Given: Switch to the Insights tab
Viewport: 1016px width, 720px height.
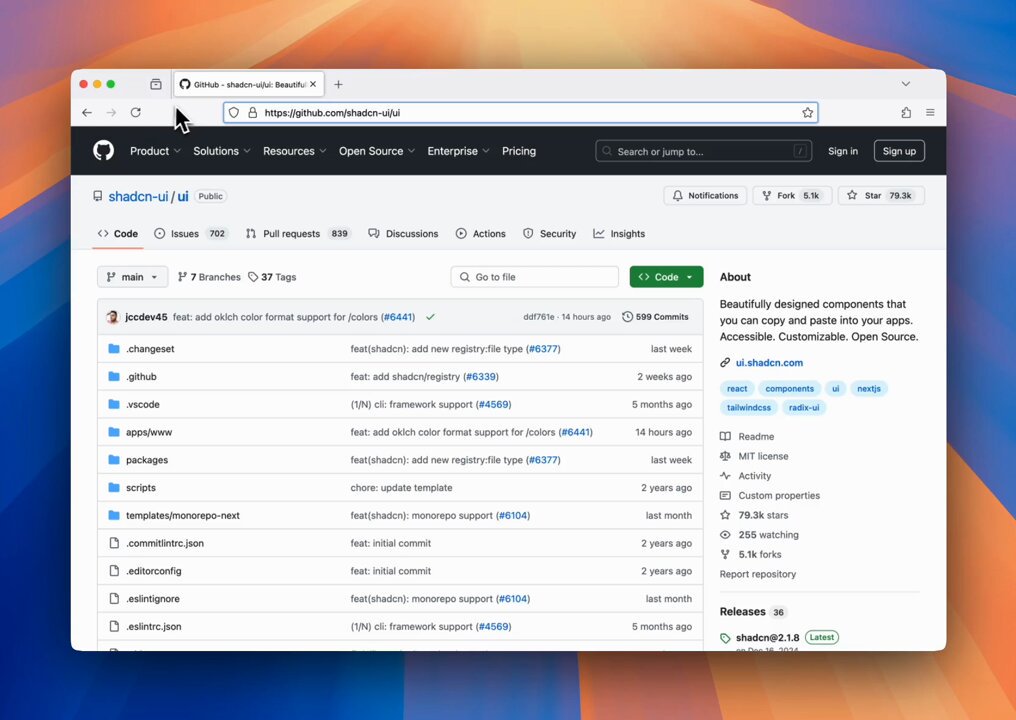Looking at the screenshot, I should tap(619, 233).
